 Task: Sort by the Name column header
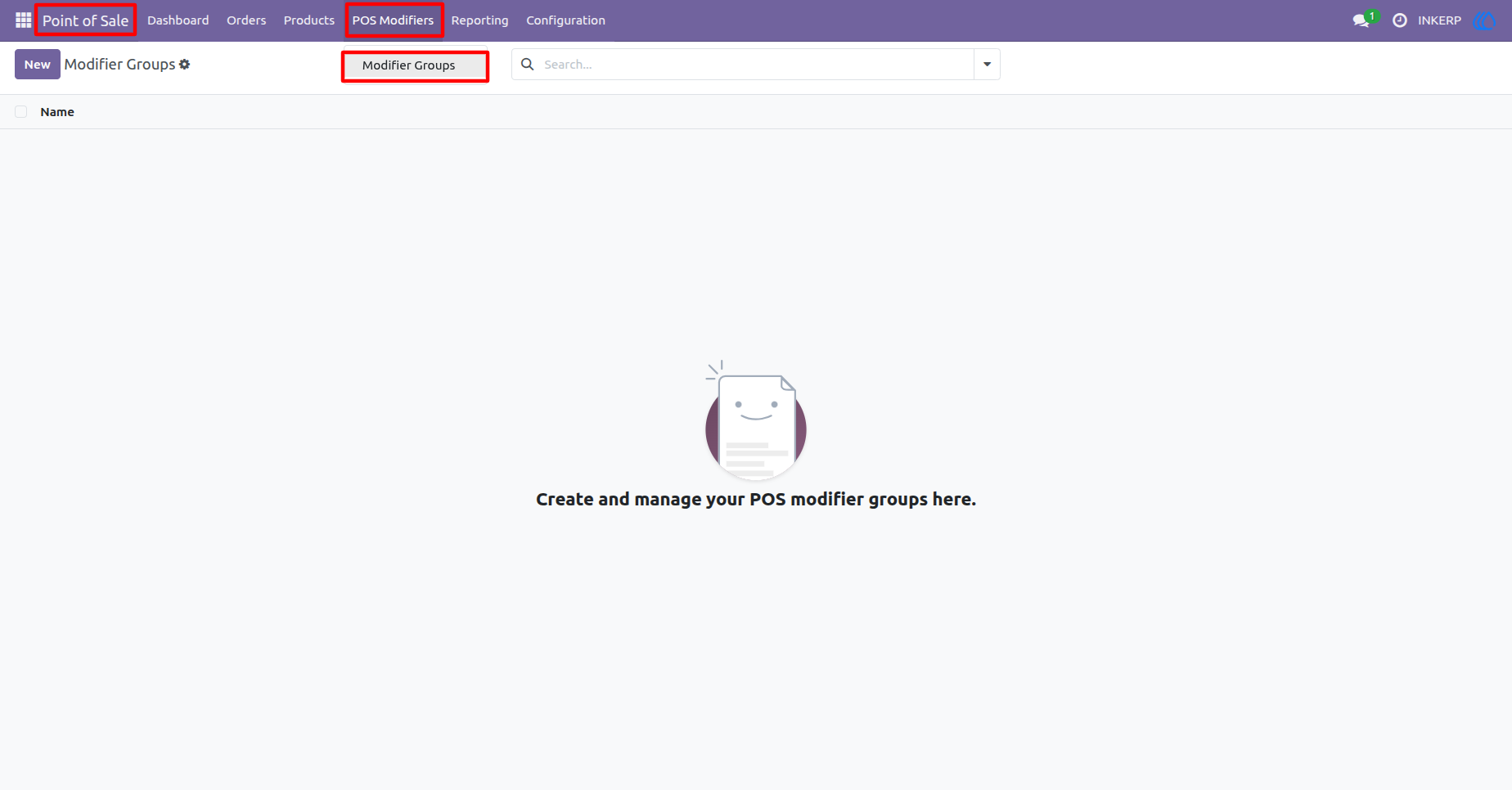click(57, 112)
